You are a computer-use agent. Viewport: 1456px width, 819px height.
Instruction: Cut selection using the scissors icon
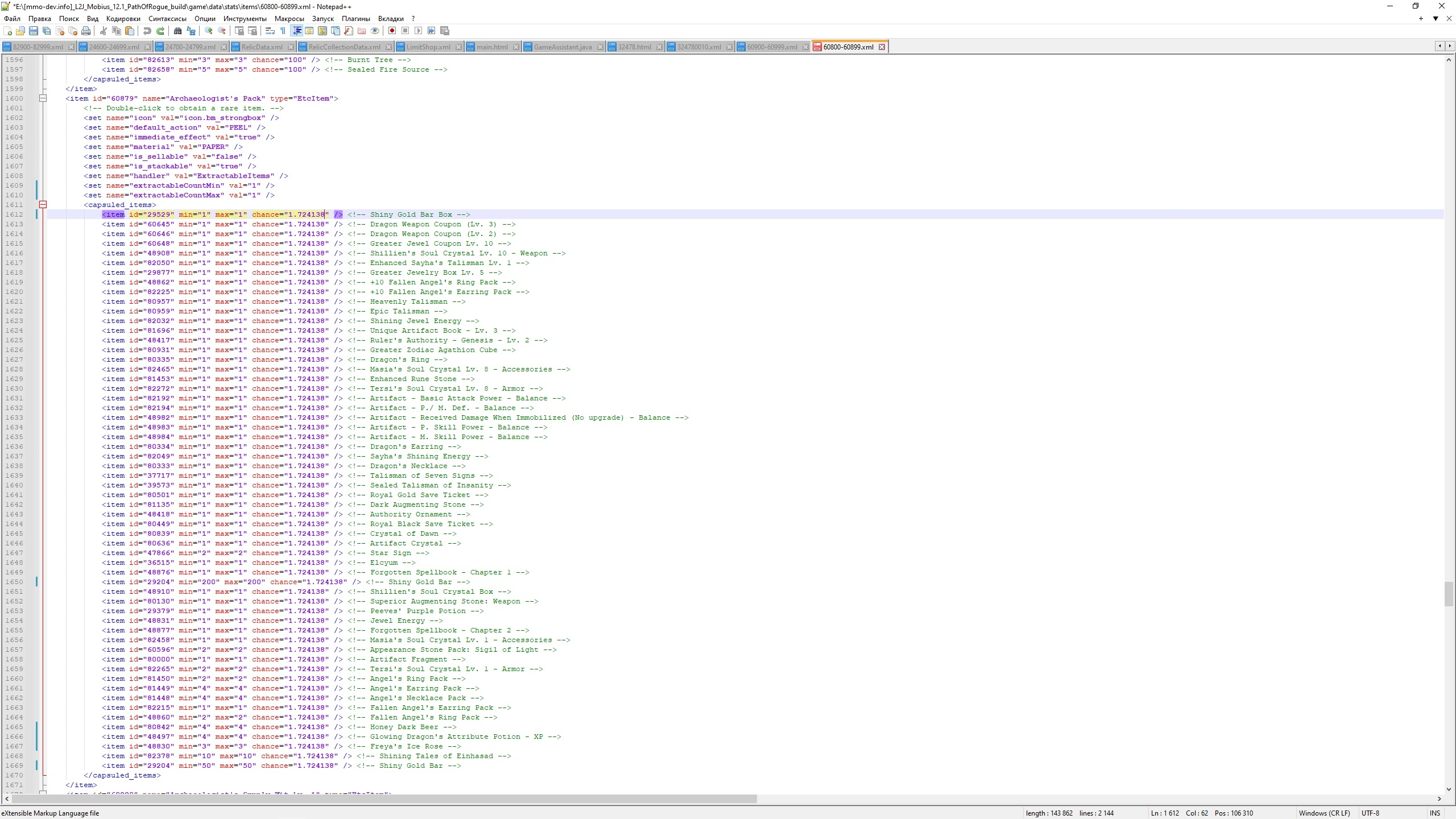pyautogui.click(x=104, y=31)
